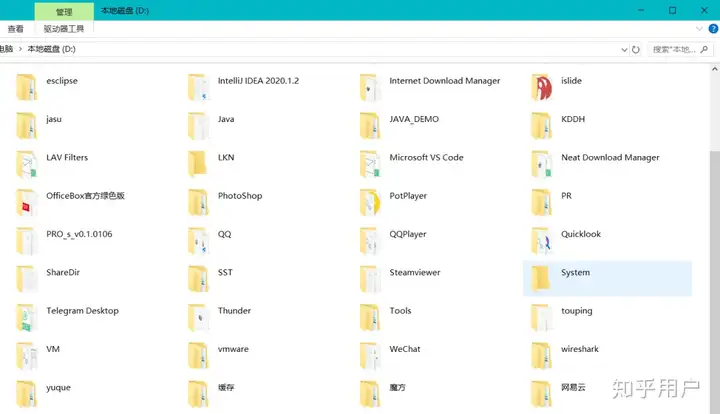Click the Quicklook folder icon
The width and height of the screenshot is (720, 414).
click(x=542, y=241)
